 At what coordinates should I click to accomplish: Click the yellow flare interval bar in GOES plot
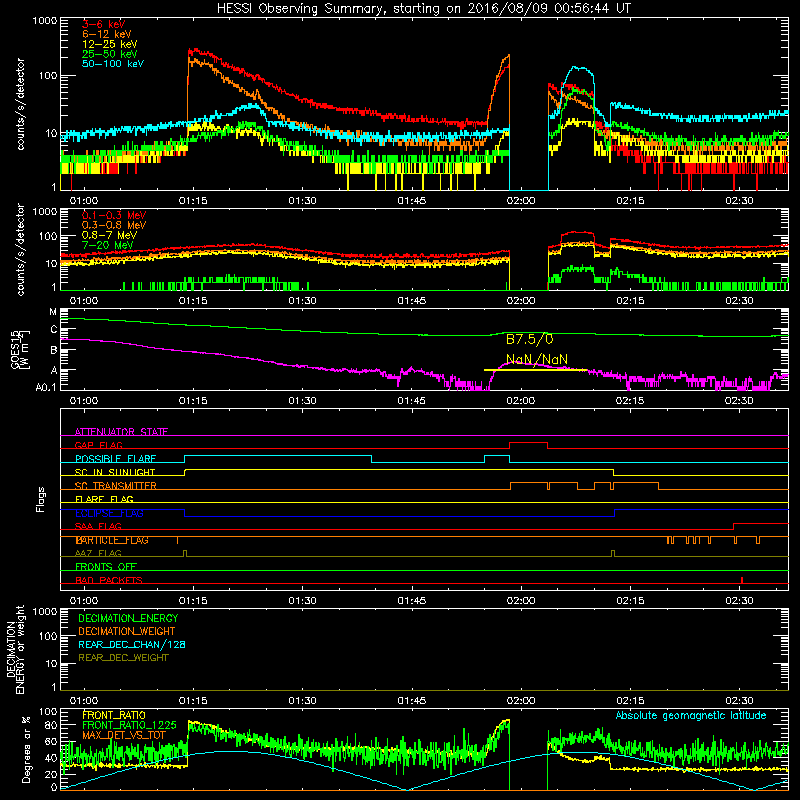tap(535, 370)
